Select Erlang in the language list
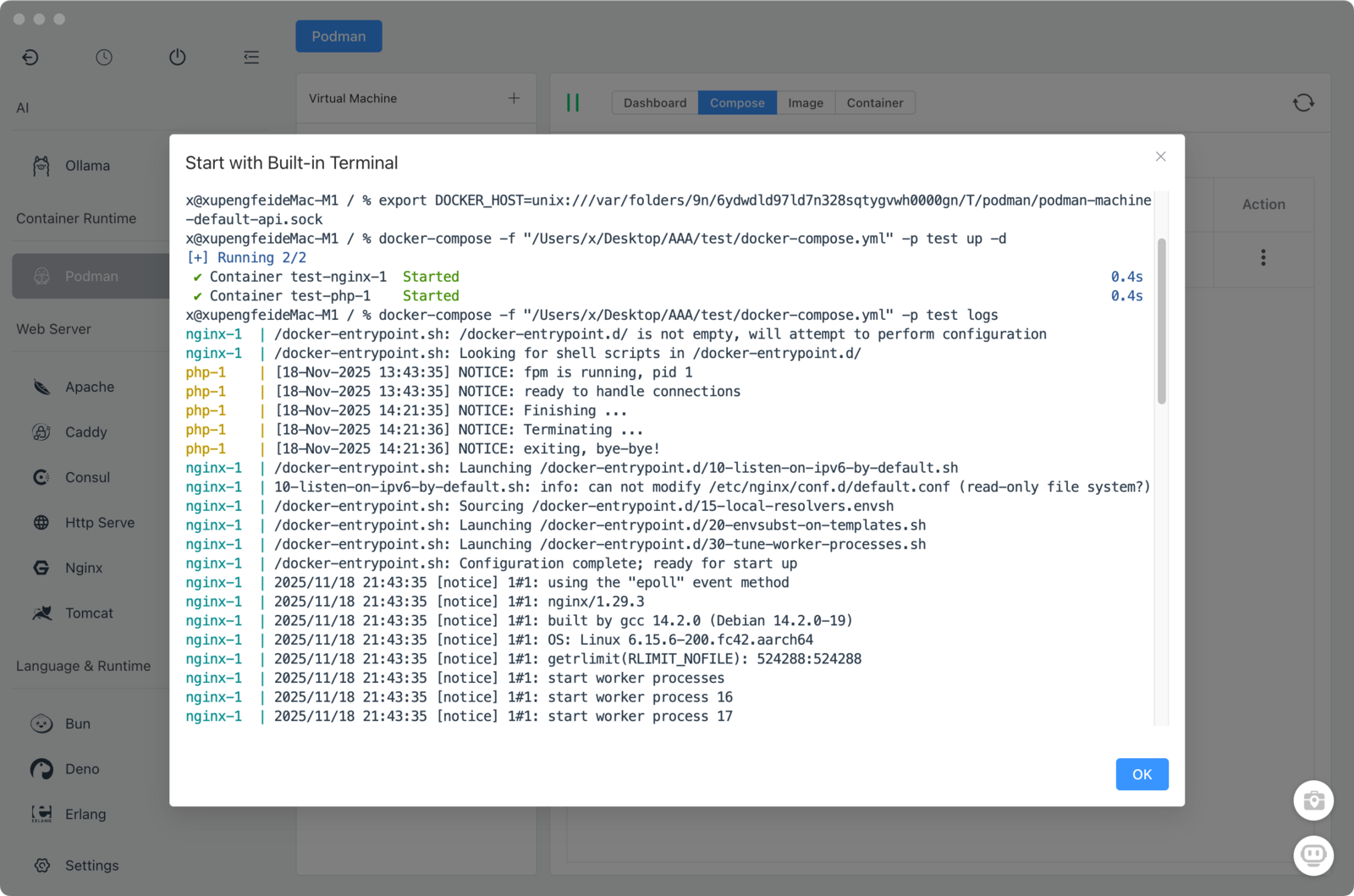 click(85, 814)
